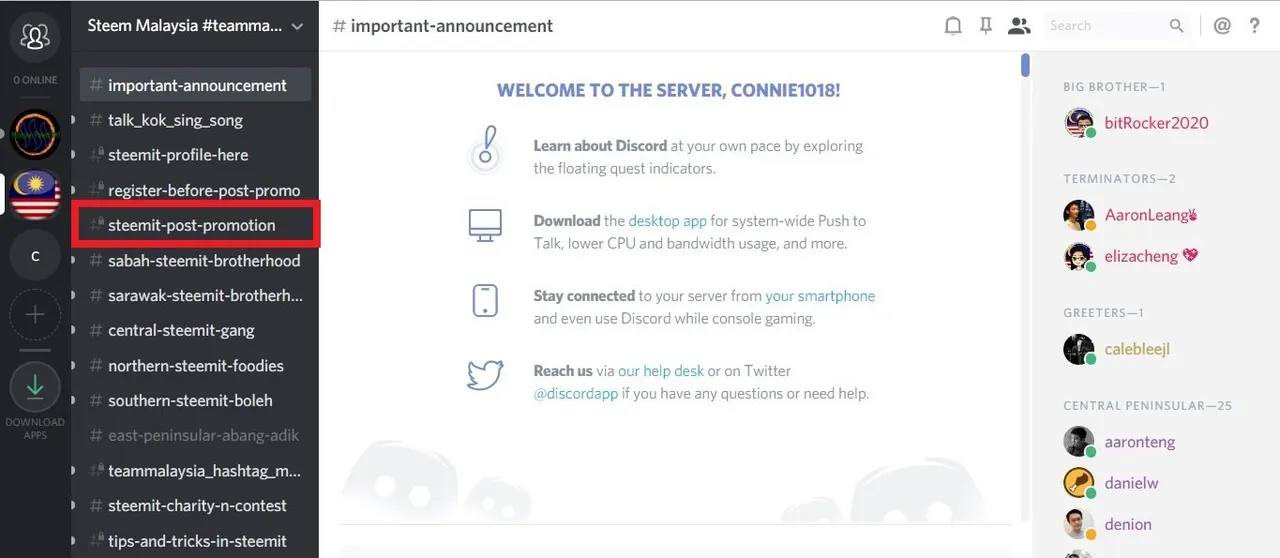Click the Download Apps arrow icon

point(35,387)
